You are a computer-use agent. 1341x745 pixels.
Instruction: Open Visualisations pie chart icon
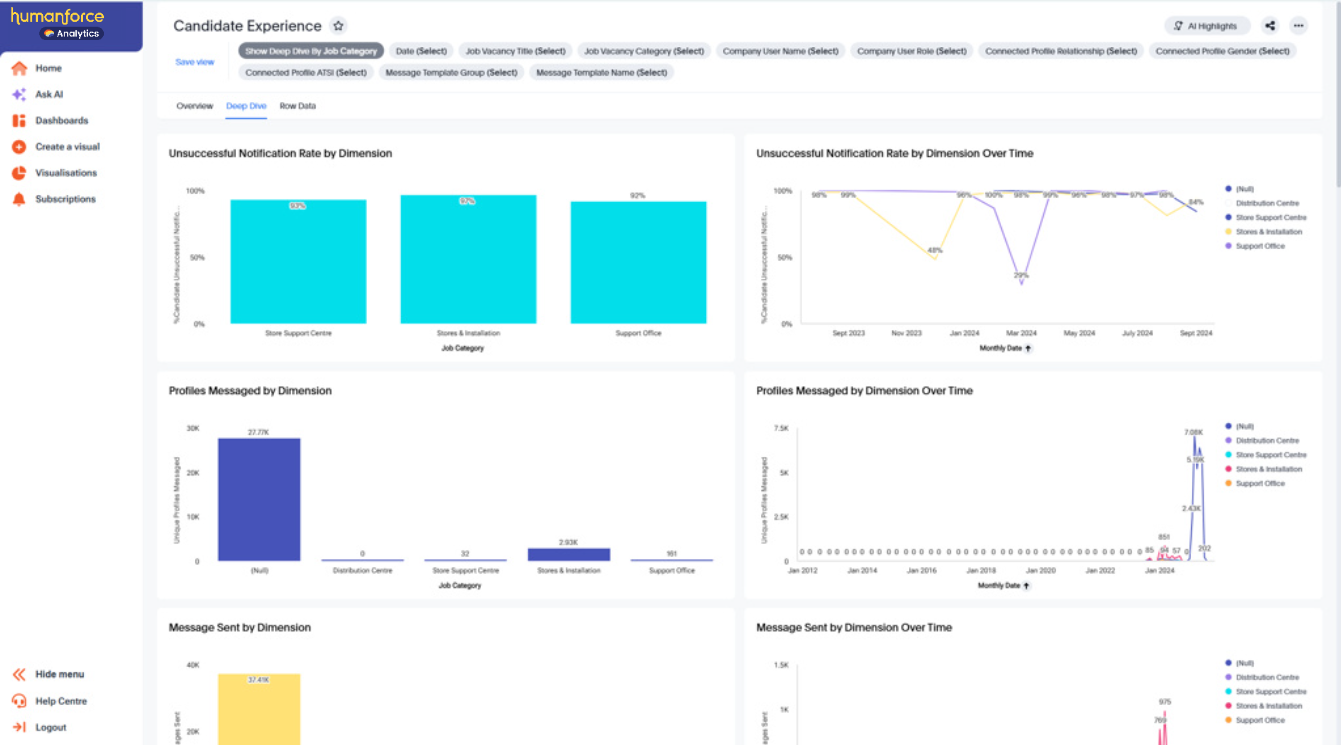(x=19, y=173)
